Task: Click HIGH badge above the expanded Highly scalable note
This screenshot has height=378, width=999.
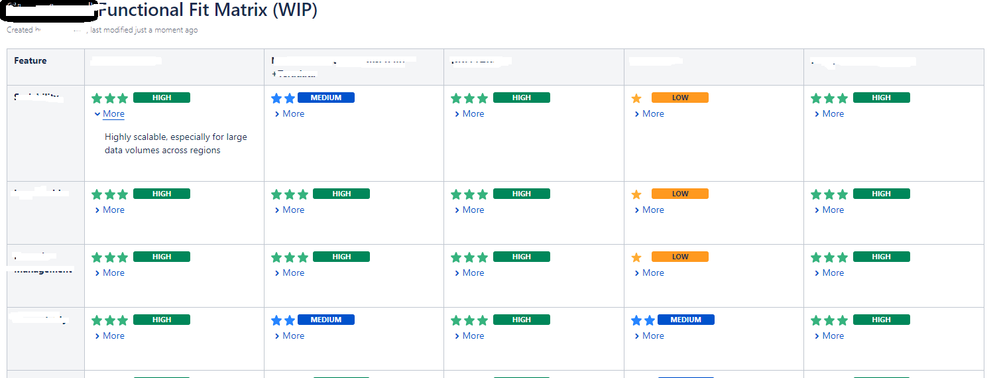Action: point(161,98)
